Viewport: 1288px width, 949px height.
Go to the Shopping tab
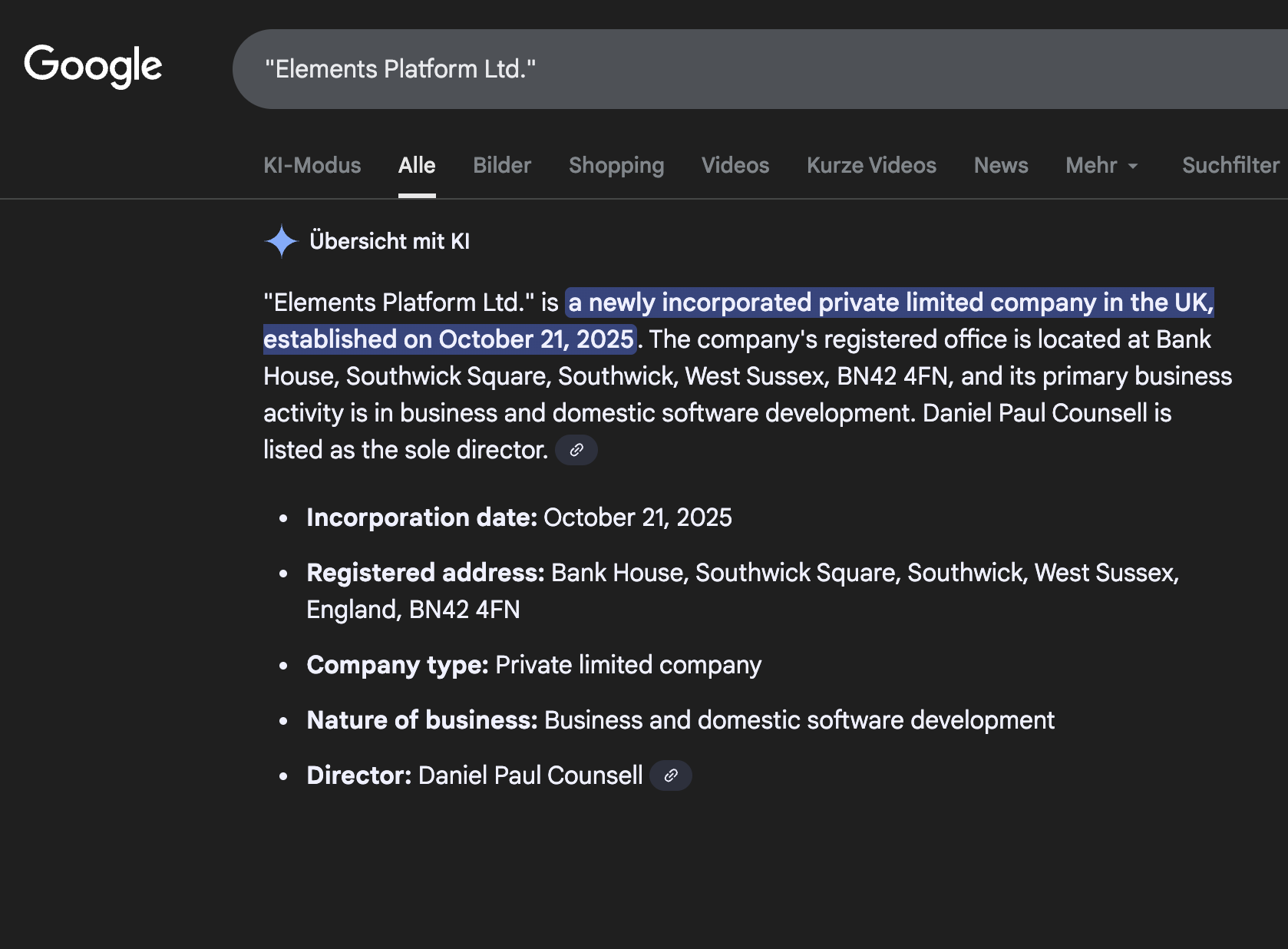(x=616, y=166)
